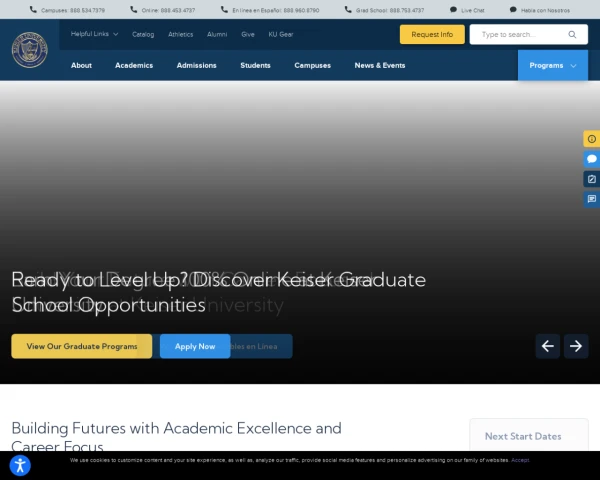Click the Habla con Nosotros text link
Image resolution: width=600 pixels, height=480 pixels.
click(x=545, y=10)
